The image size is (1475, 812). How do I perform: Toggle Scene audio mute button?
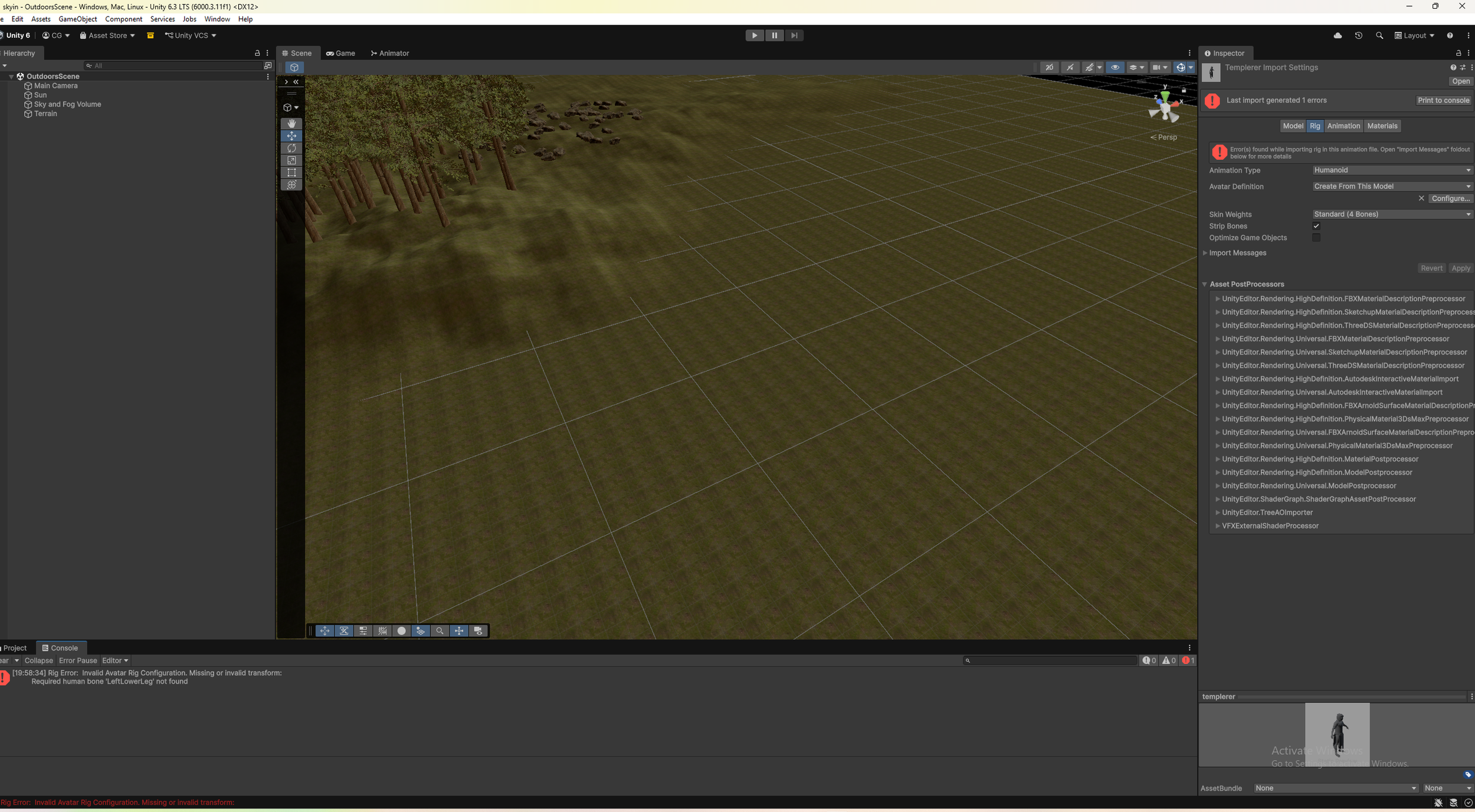[x=1070, y=68]
